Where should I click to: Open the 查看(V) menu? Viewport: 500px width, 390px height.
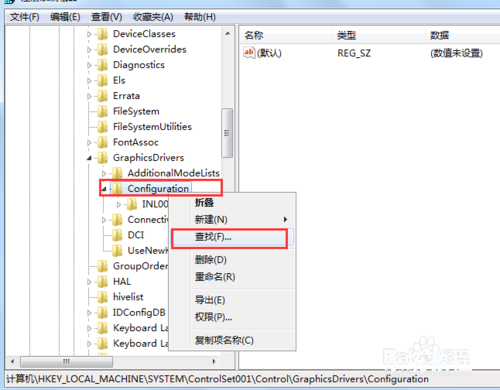[x=107, y=17]
